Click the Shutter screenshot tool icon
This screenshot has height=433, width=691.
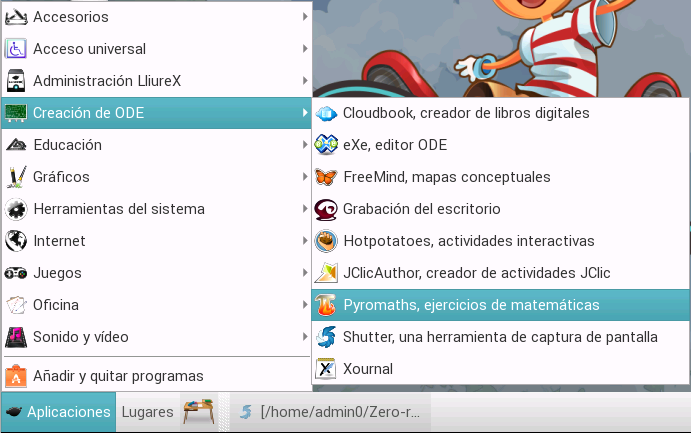(x=326, y=337)
